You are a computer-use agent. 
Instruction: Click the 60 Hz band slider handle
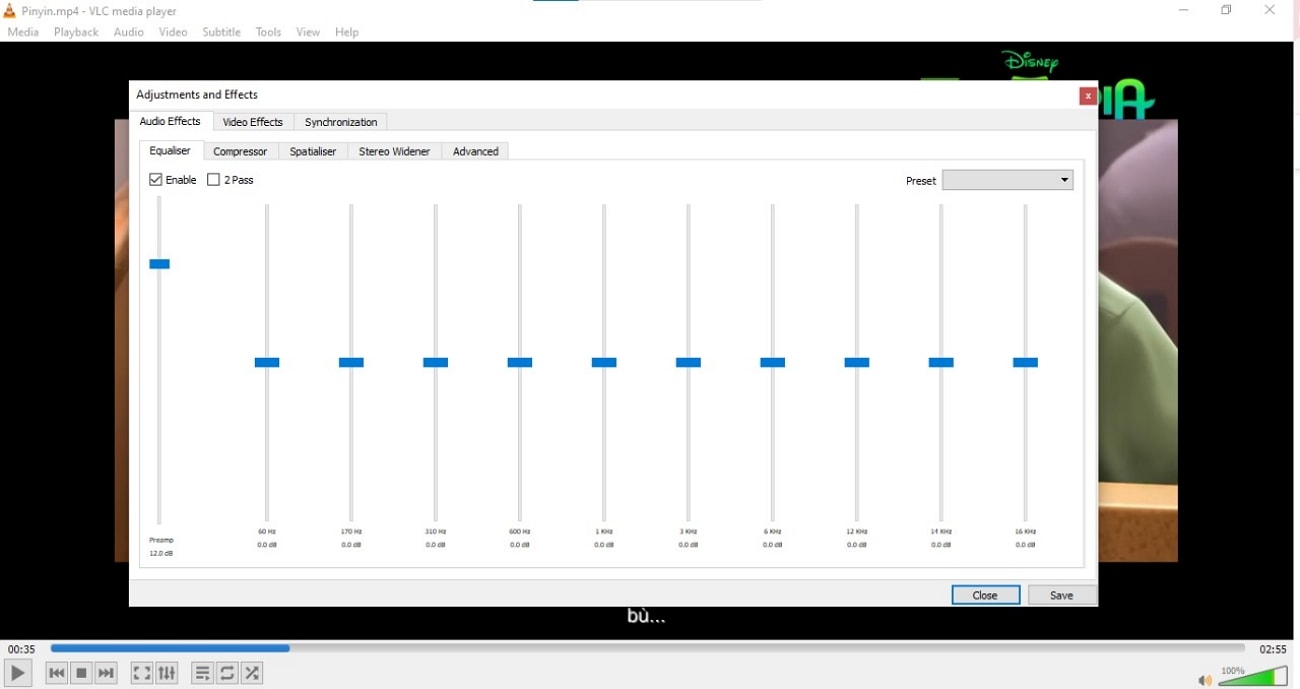267,362
